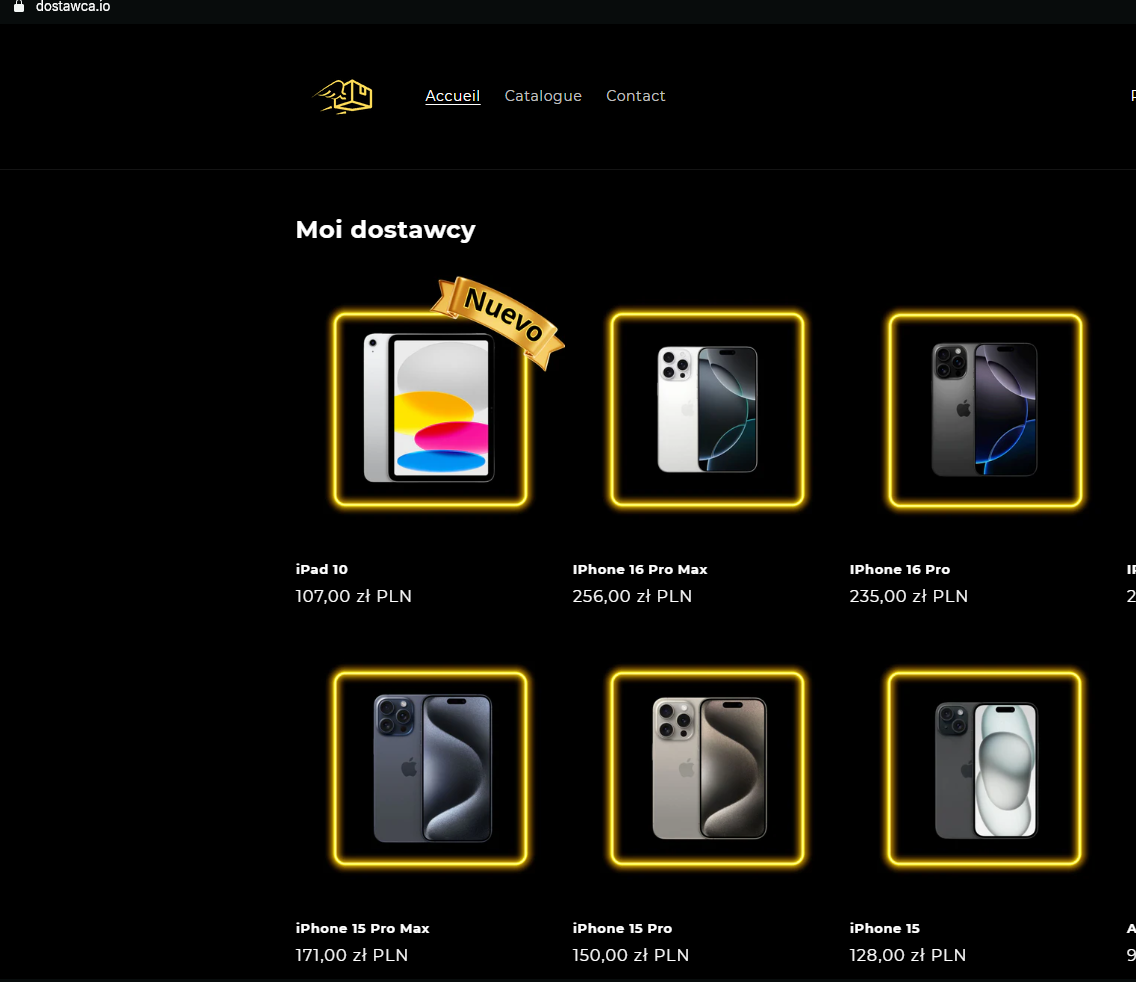Open the iPhone 15 Pro product image
The width and height of the screenshot is (1136, 982).
707,768
